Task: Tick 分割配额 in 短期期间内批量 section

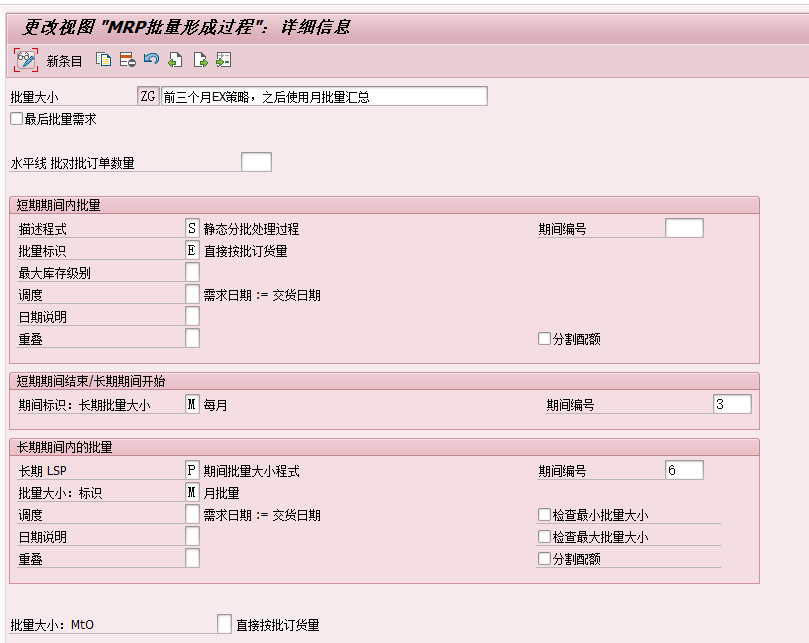Action: point(544,339)
